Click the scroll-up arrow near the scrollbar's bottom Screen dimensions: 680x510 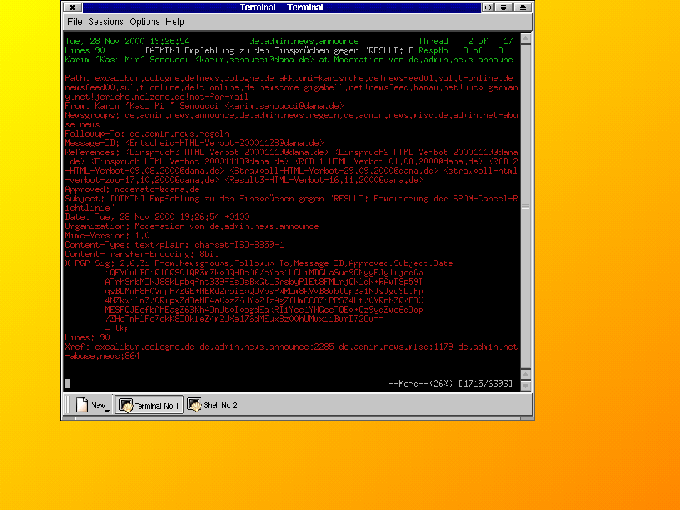[526, 374]
